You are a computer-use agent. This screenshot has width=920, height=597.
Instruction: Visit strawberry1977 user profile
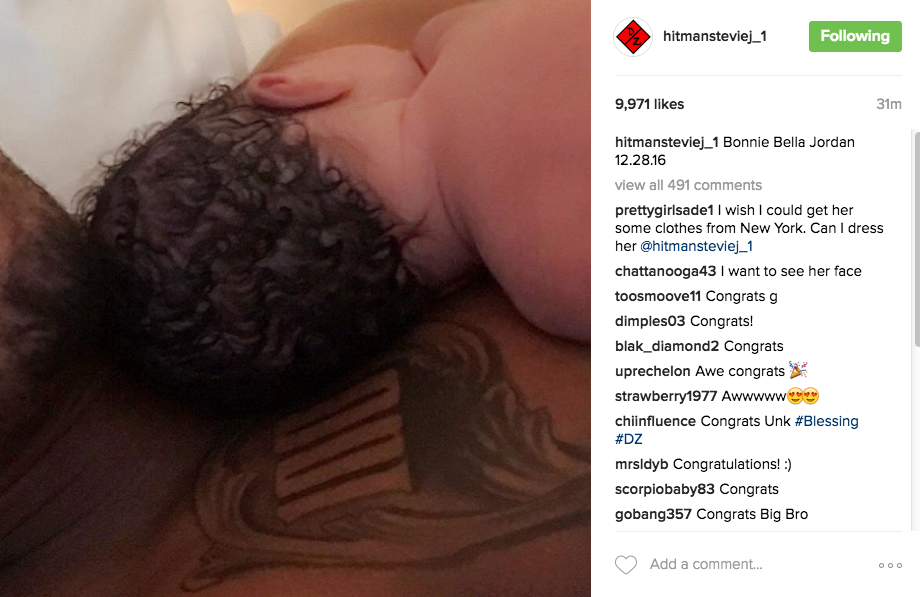pos(666,396)
